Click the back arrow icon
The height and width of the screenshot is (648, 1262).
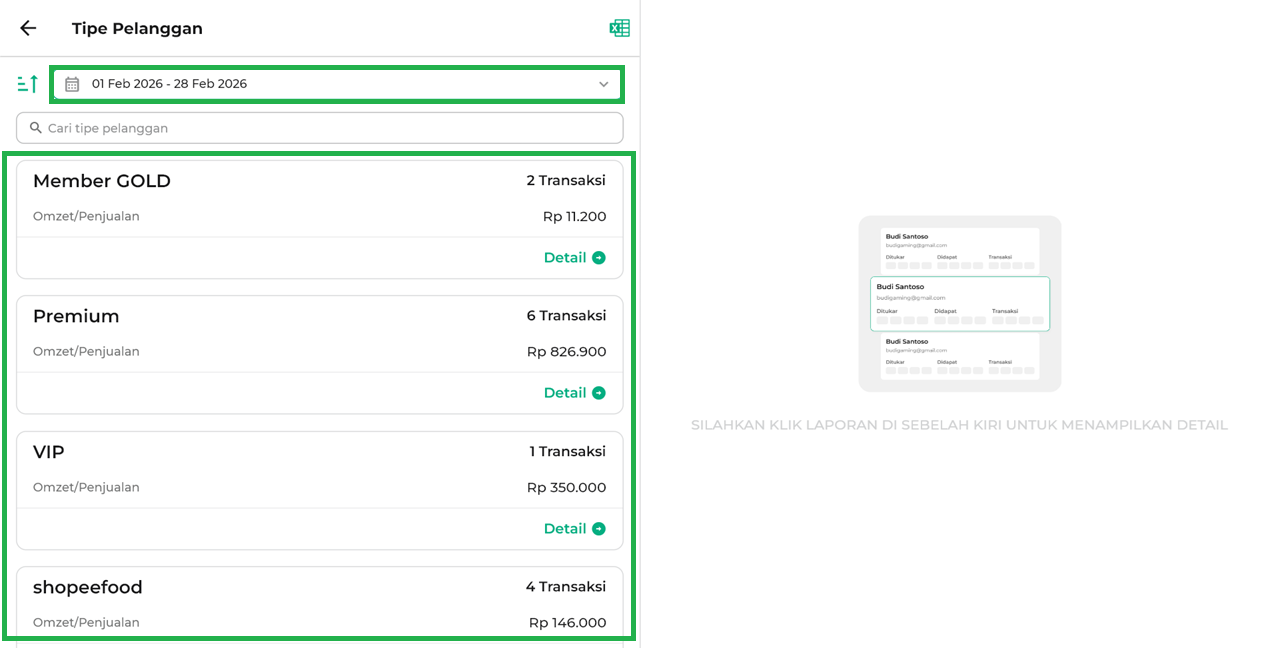28,28
